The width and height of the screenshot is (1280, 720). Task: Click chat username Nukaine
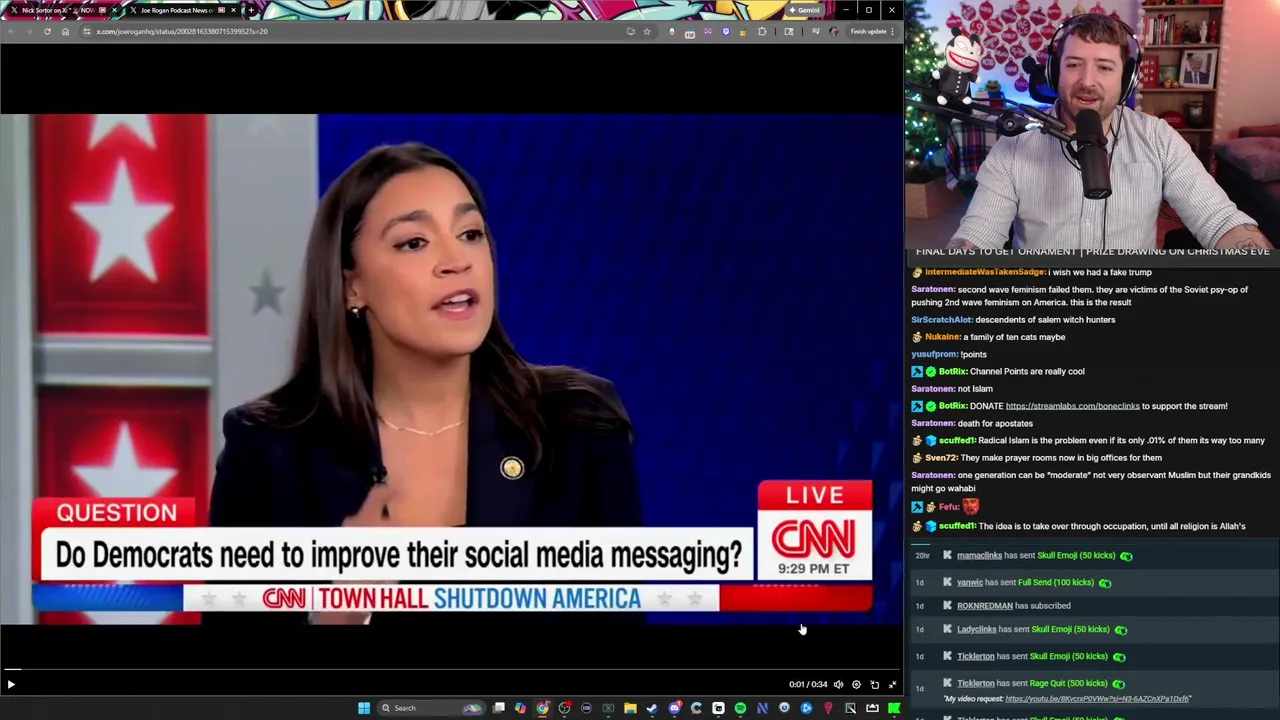942,337
